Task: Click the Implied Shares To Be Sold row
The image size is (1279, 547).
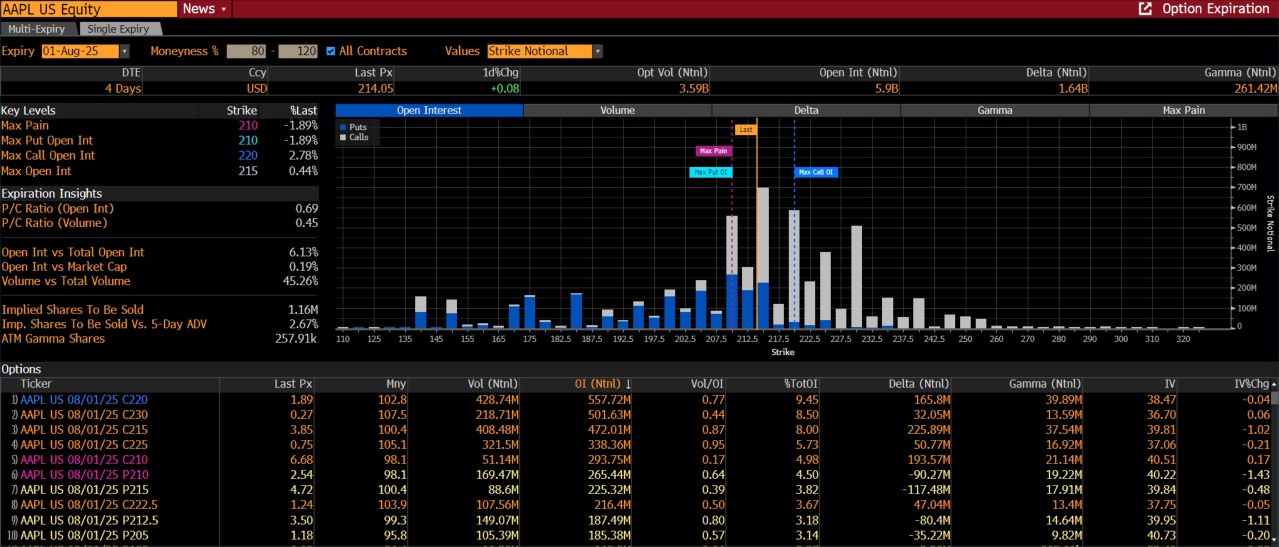Action: pyautogui.click(x=160, y=310)
